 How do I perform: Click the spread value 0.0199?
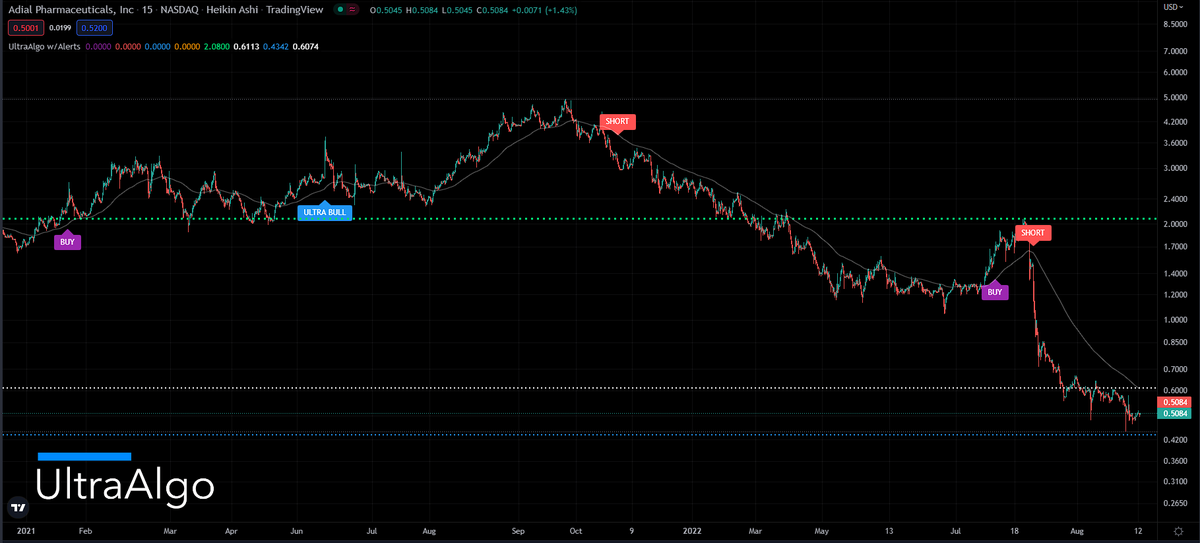[x=58, y=28]
